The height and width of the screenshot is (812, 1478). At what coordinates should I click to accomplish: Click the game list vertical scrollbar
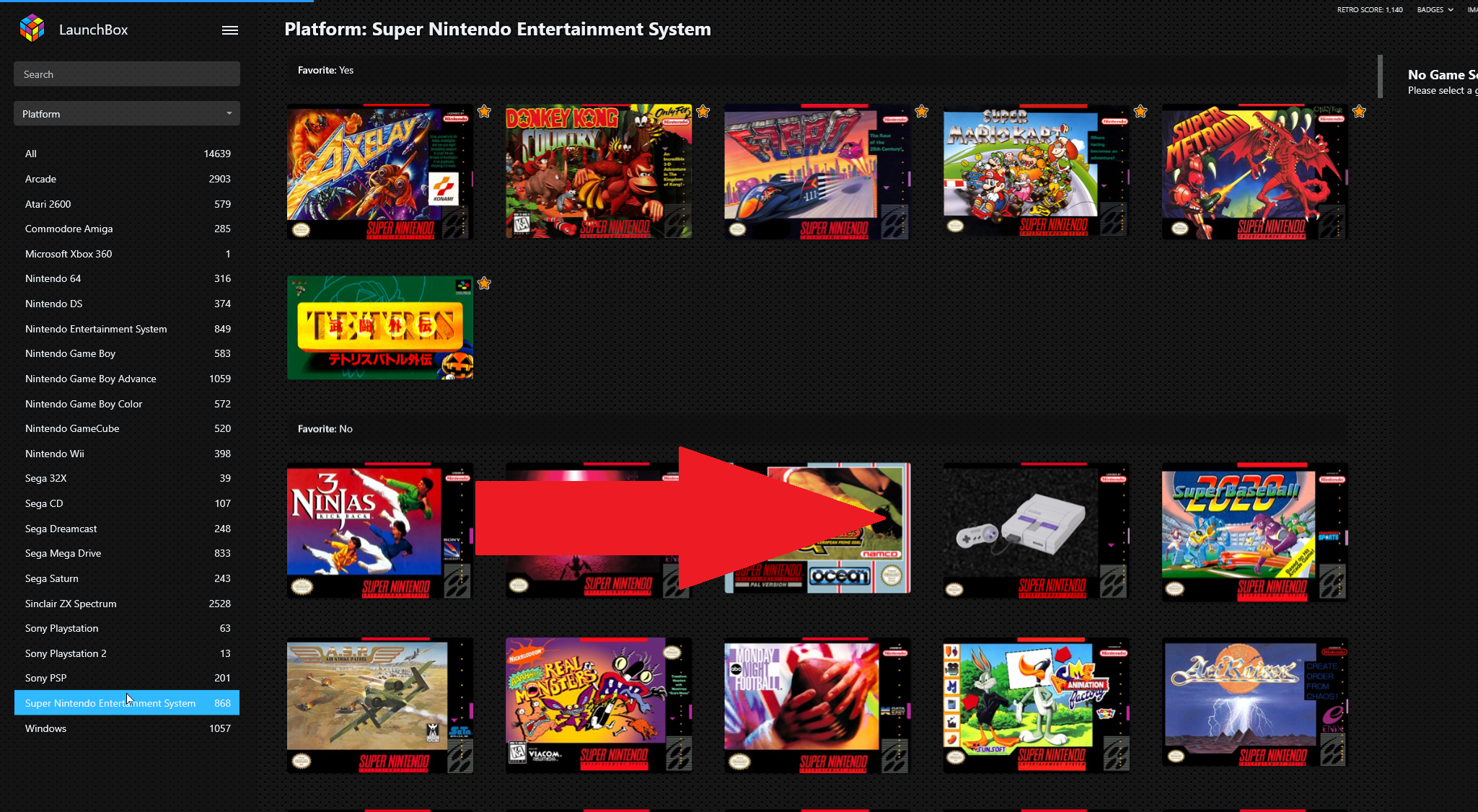tap(1380, 76)
